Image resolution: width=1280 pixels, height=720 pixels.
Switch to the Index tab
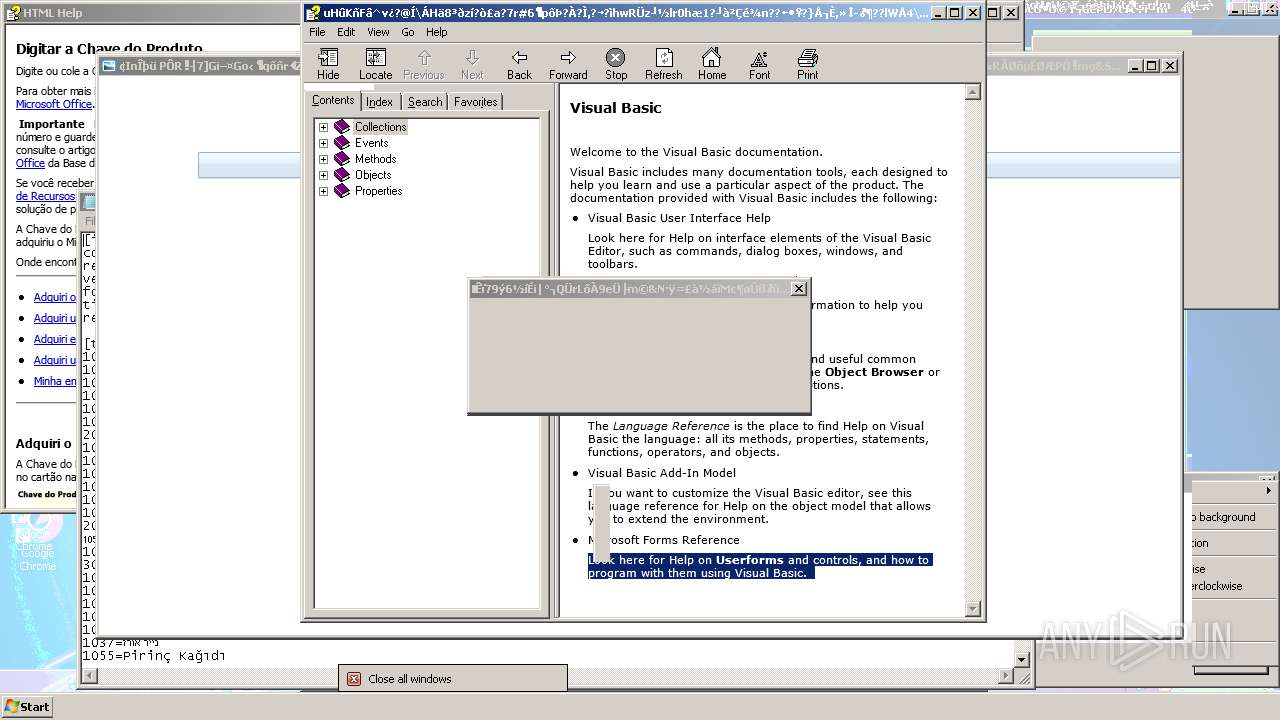379,102
